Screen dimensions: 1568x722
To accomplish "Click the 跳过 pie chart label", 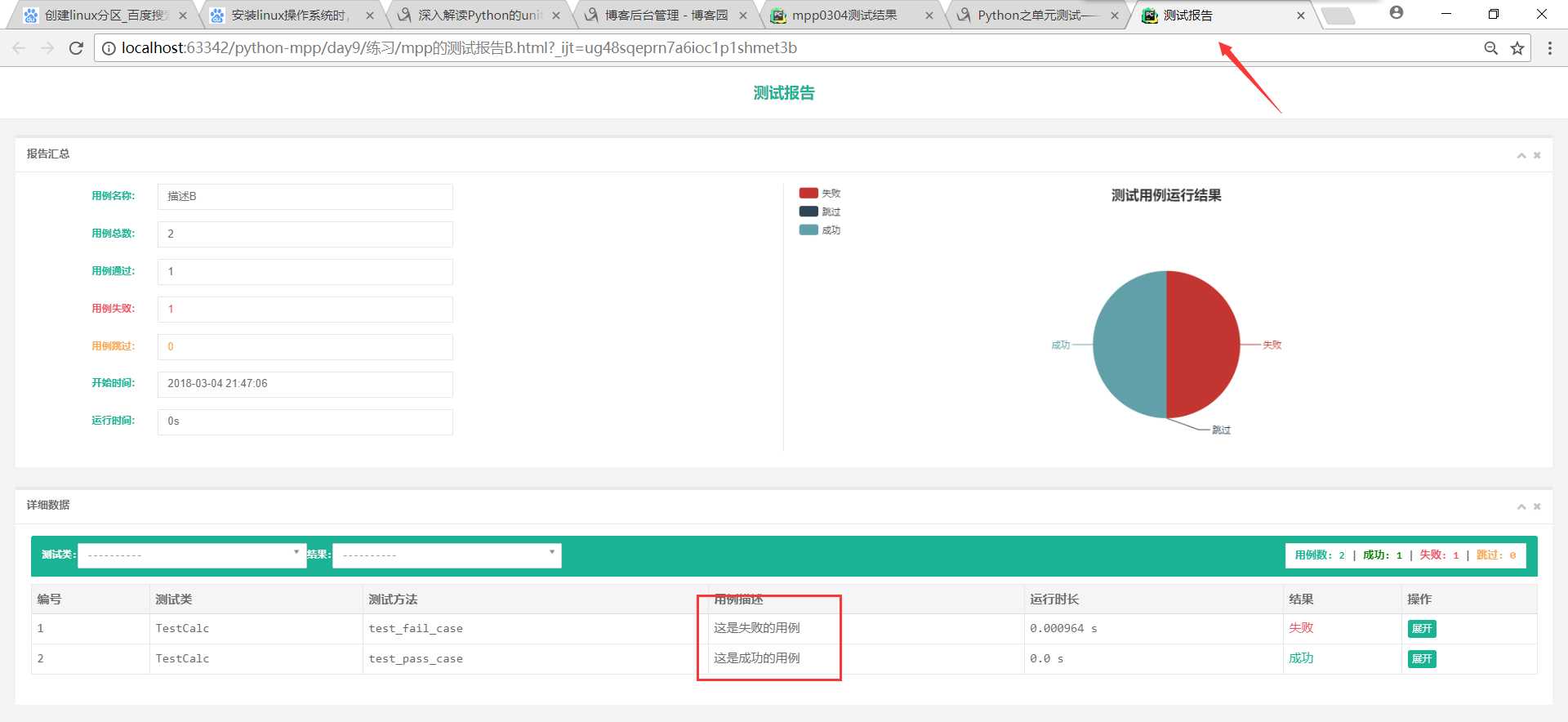I will [1221, 430].
